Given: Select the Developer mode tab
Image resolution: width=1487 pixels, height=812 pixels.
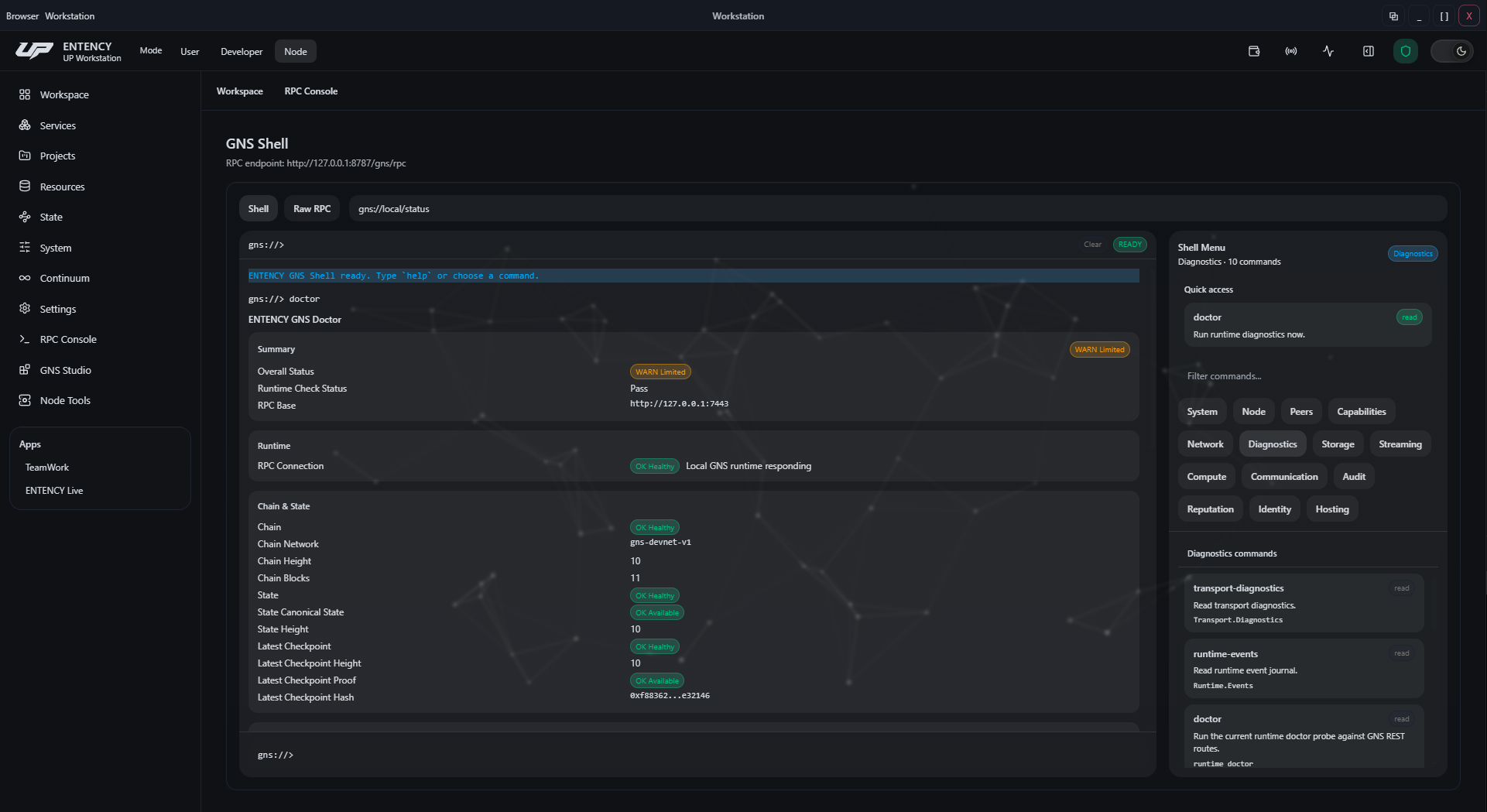Looking at the screenshot, I should [x=242, y=51].
